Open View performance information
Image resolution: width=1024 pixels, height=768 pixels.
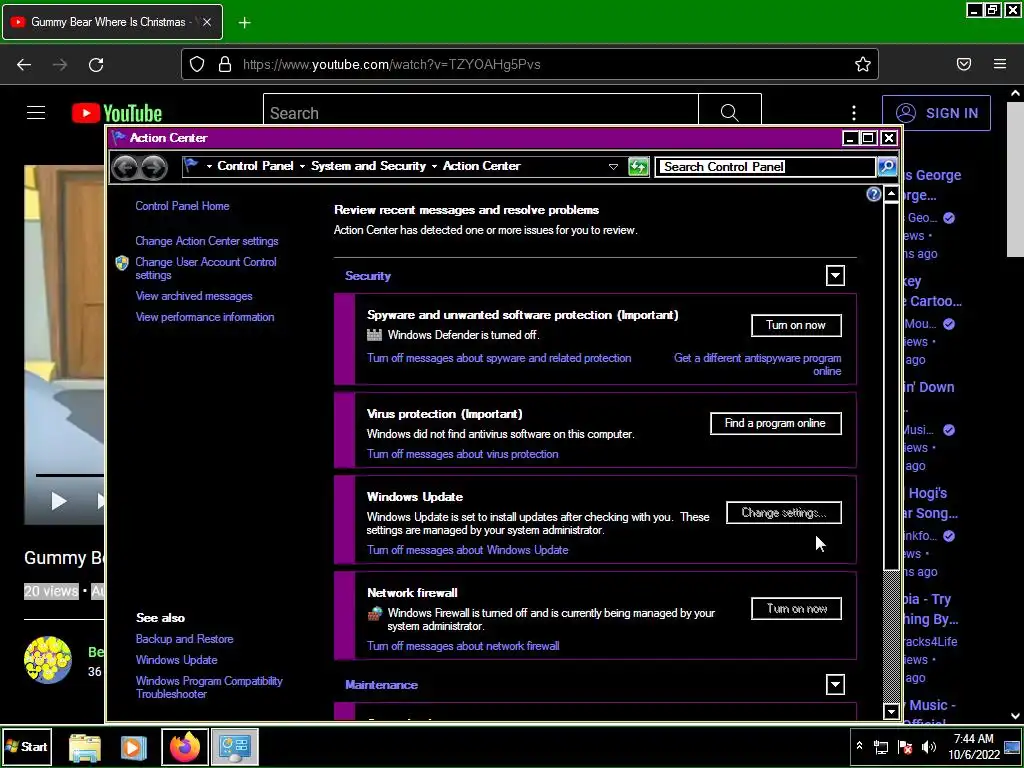tap(204, 317)
